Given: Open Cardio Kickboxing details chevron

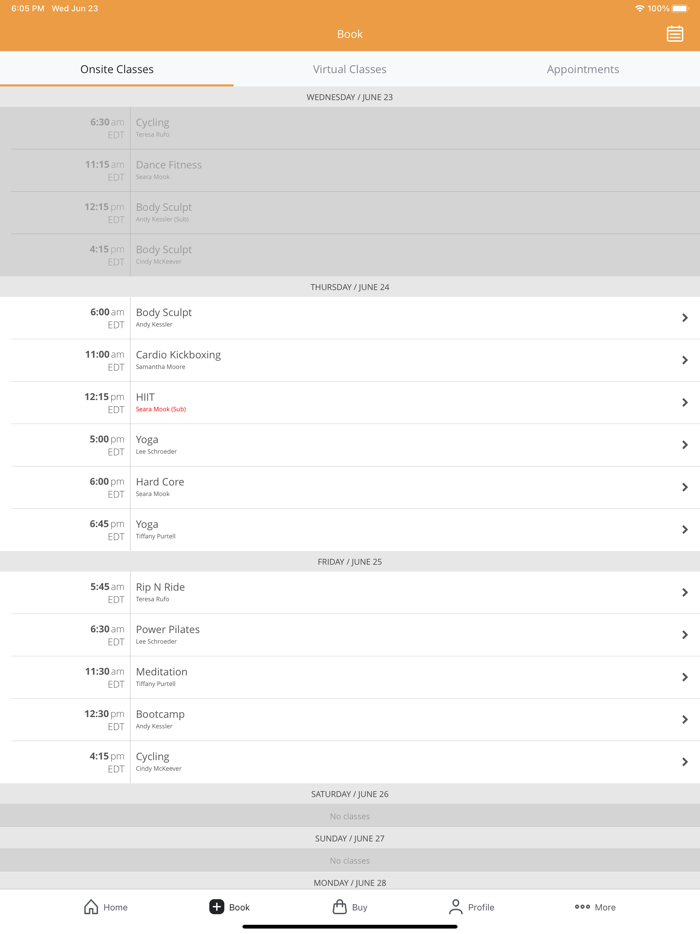Looking at the screenshot, I should (x=685, y=360).
